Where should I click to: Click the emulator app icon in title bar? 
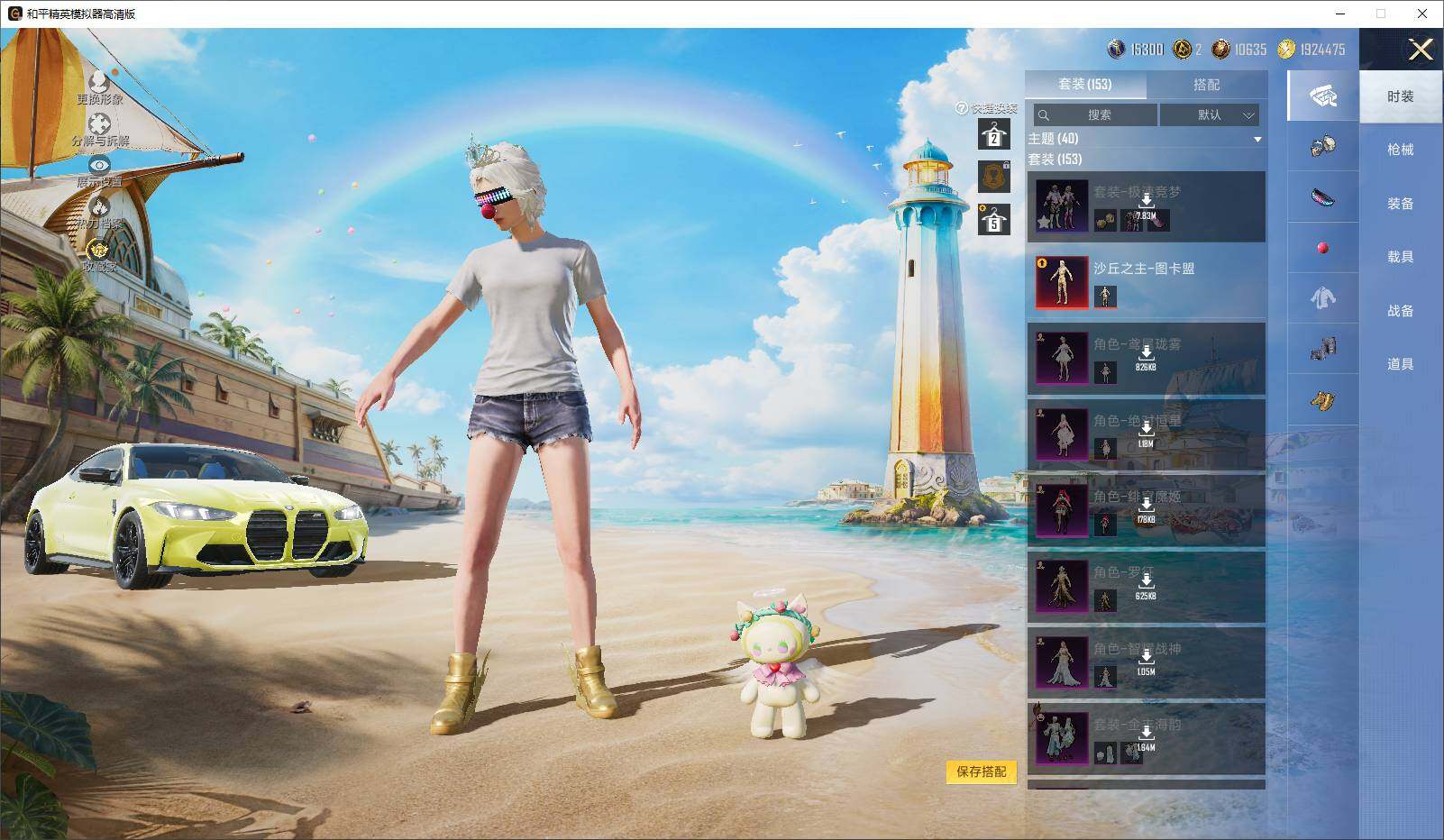click(14, 14)
